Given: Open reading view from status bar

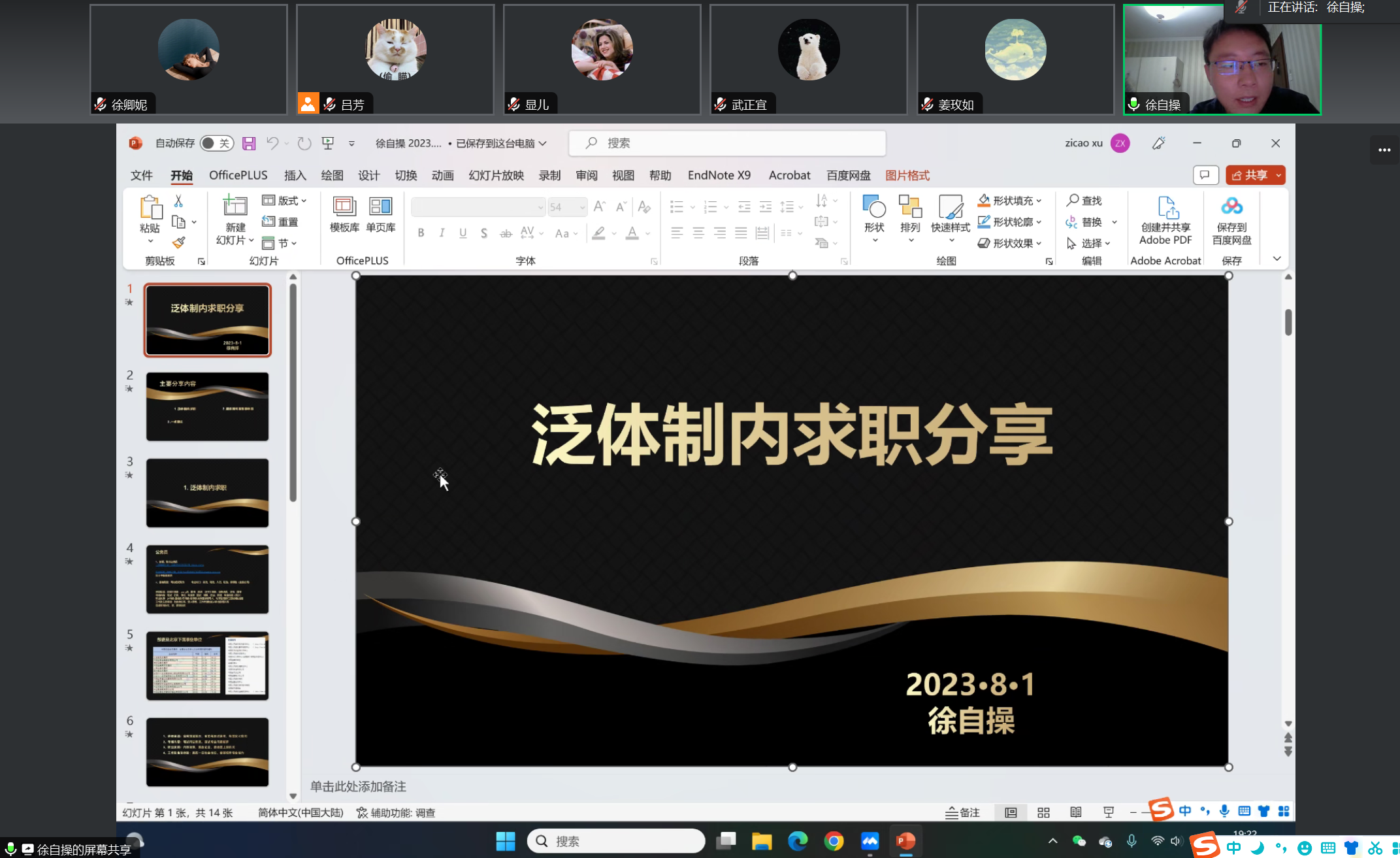Looking at the screenshot, I should coord(1075,812).
